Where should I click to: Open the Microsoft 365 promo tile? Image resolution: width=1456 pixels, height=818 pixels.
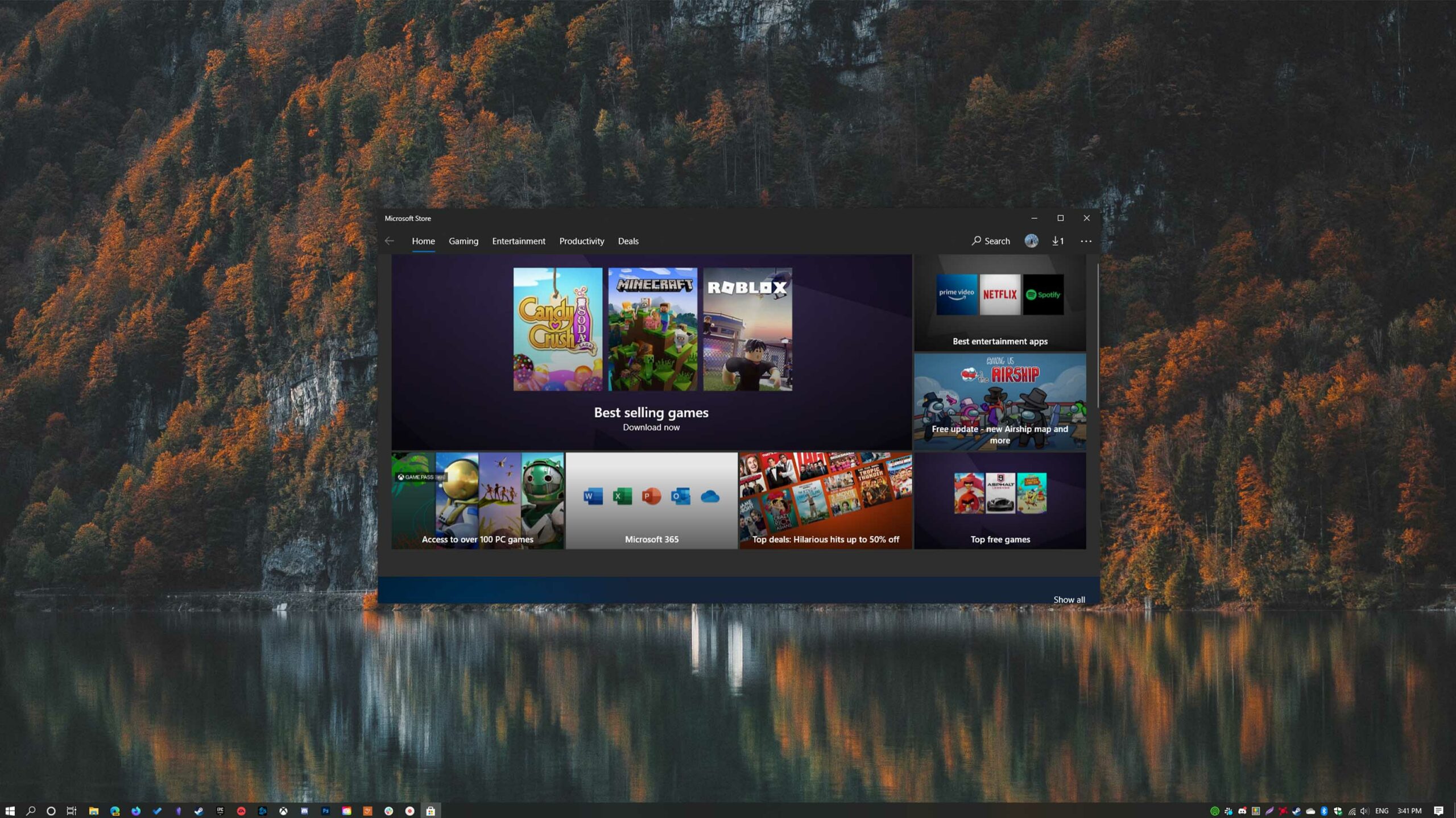pos(651,500)
